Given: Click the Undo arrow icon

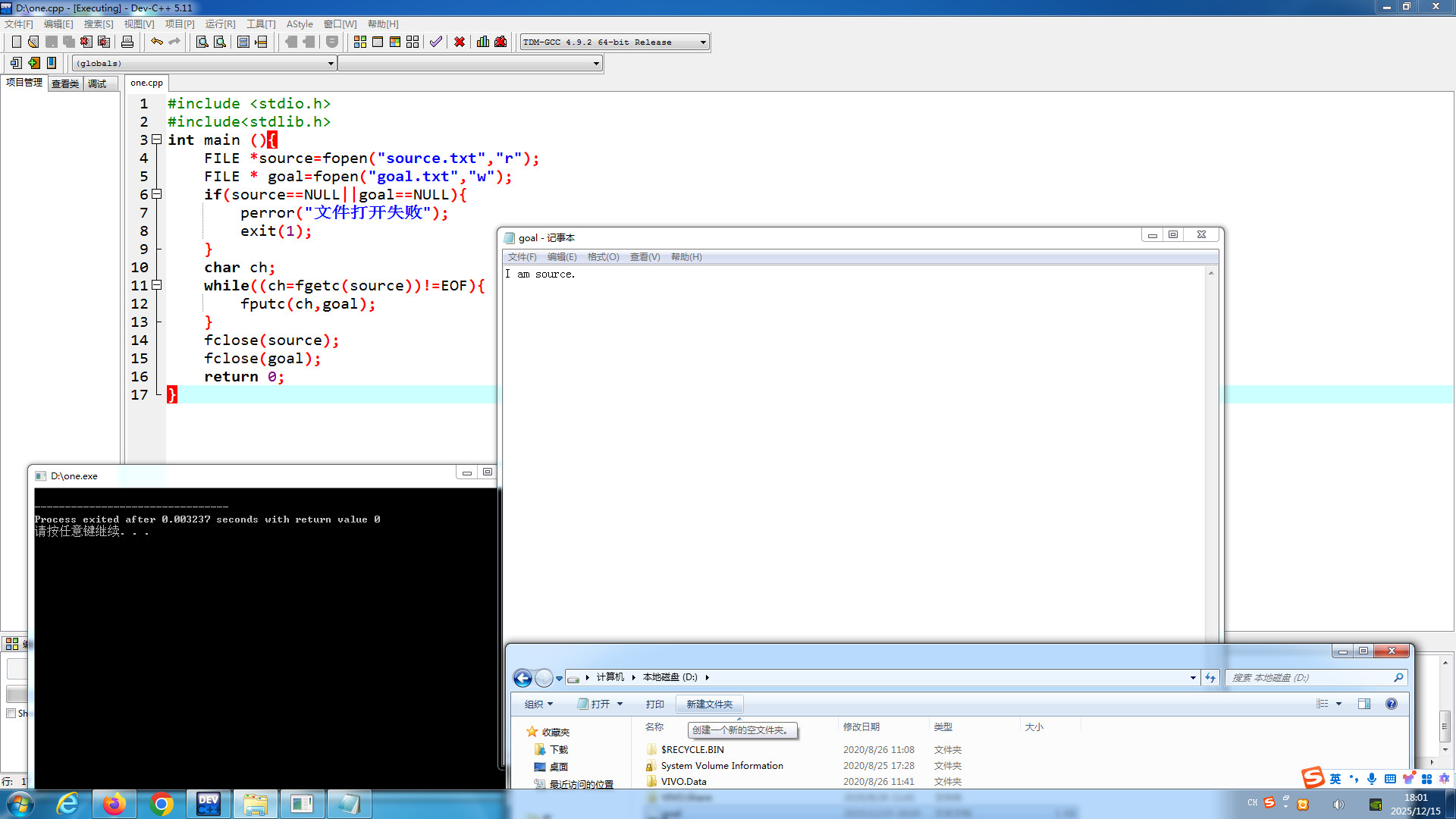Looking at the screenshot, I should [156, 42].
